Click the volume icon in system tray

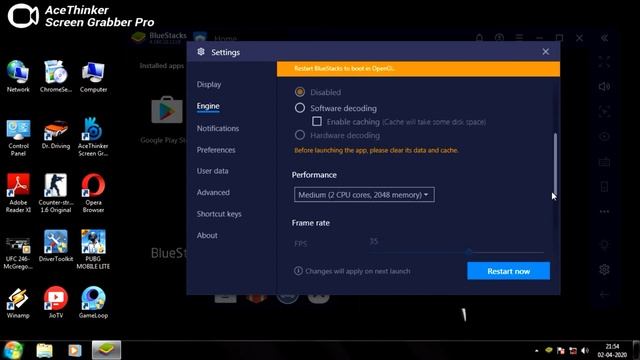tap(585, 351)
